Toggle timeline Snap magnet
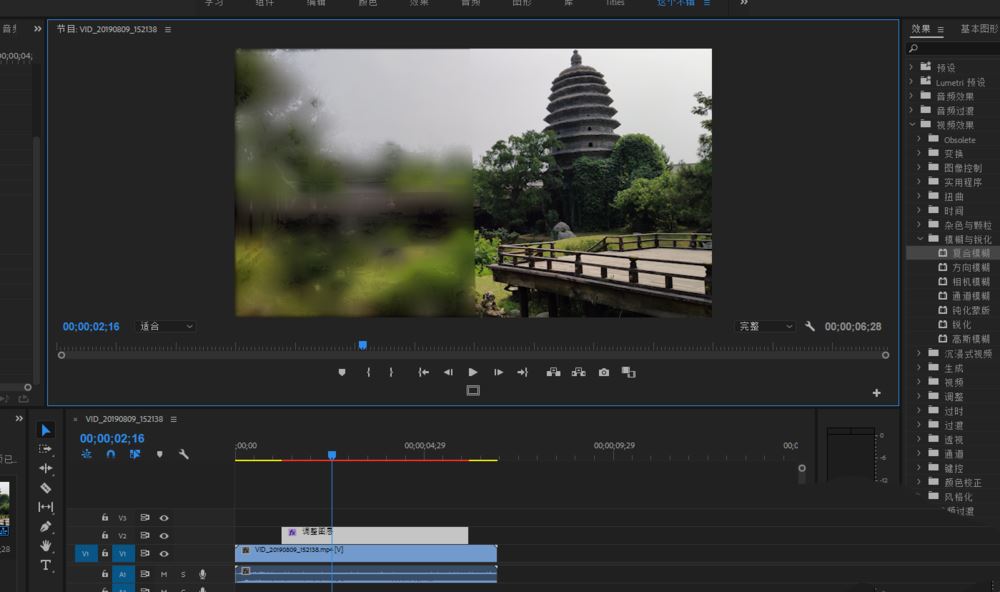Viewport: 1000px width, 592px height. 111,454
